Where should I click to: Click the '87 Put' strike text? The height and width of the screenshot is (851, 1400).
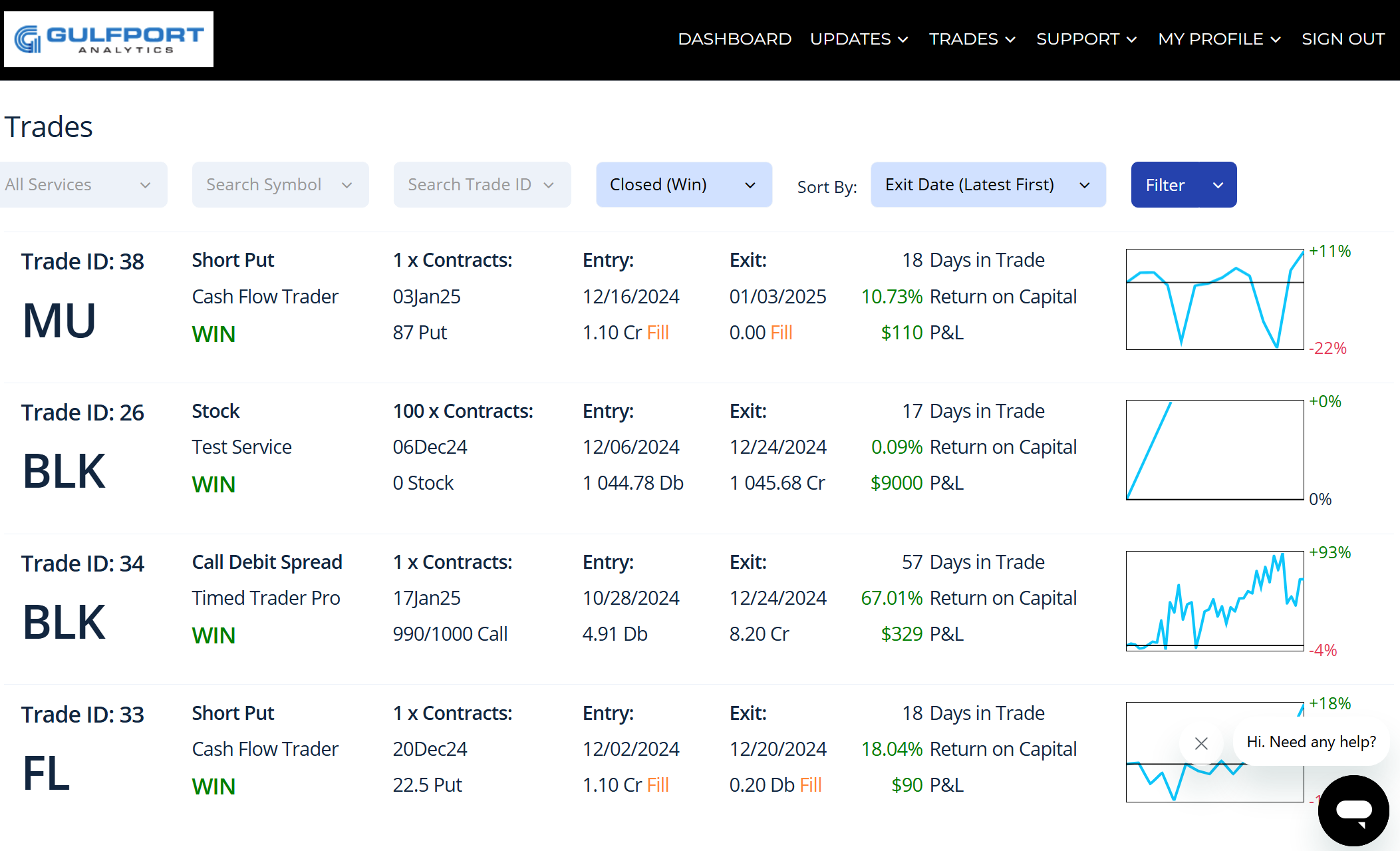pyautogui.click(x=420, y=333)
